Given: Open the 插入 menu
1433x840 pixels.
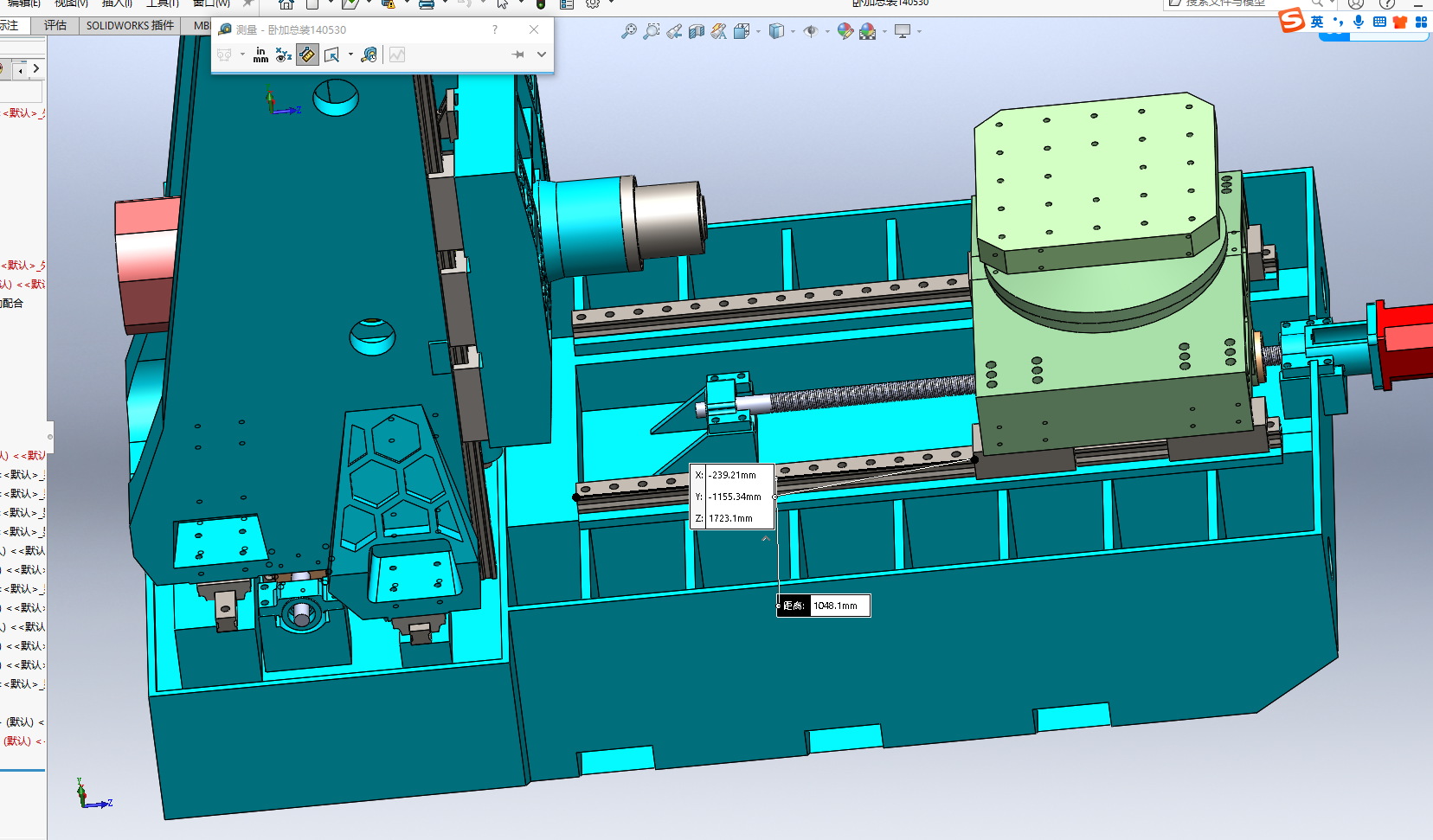Looking at the screenshot, I should (117, 3).
